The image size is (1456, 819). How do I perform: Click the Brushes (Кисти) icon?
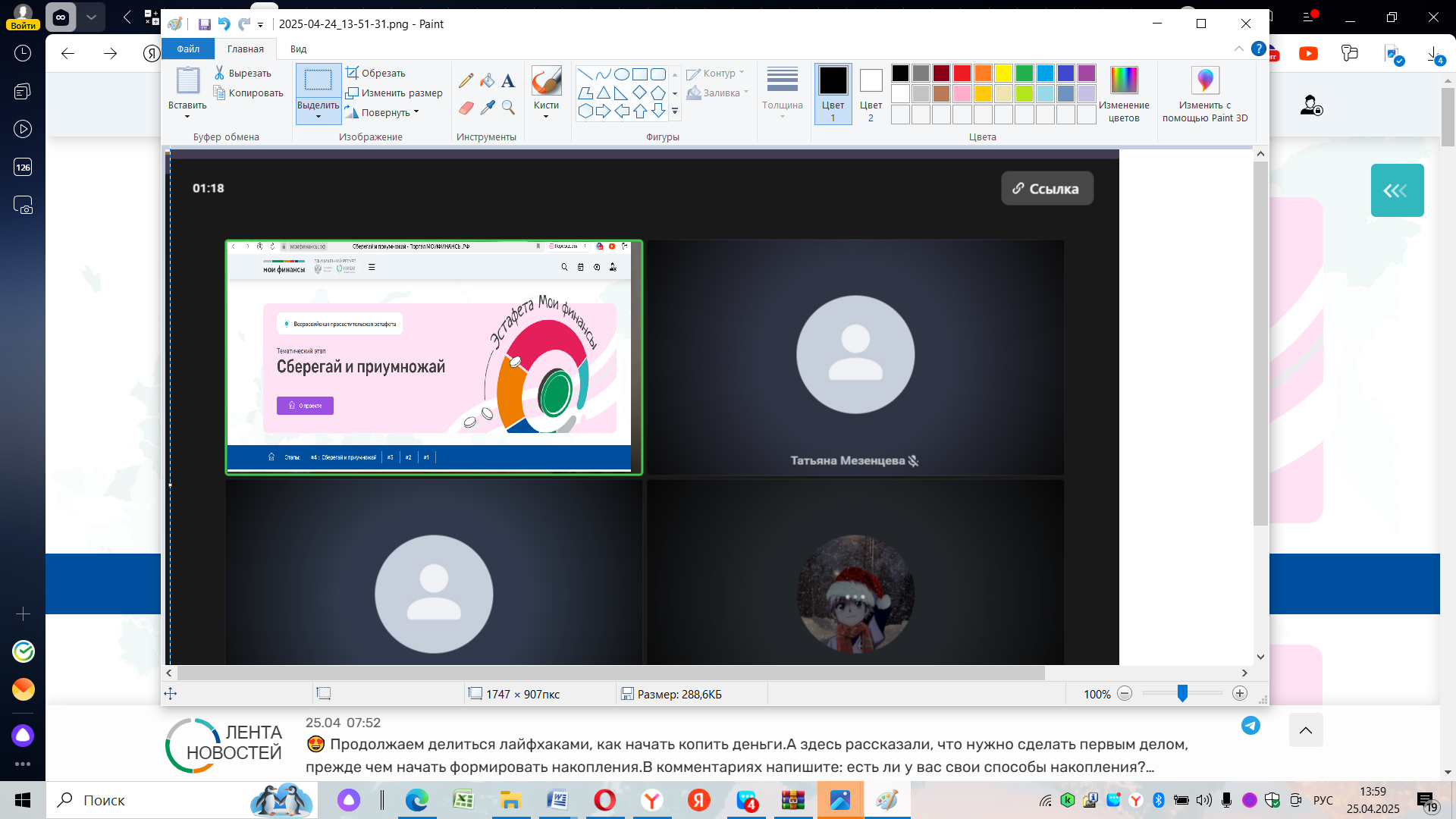click(x=546, y=80)
